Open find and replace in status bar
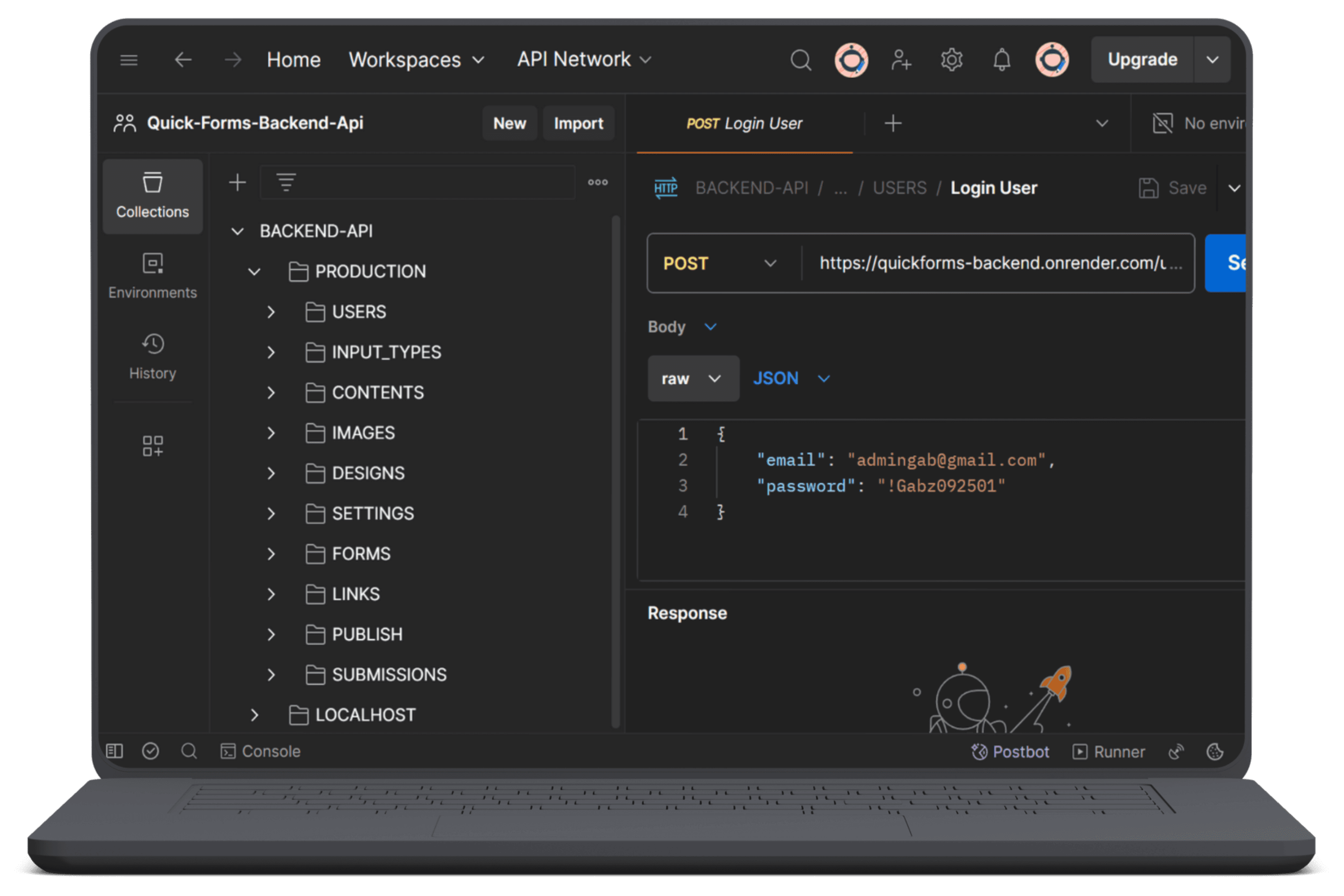The width and height of the screenshot is (1344, 896). [189, 751]
